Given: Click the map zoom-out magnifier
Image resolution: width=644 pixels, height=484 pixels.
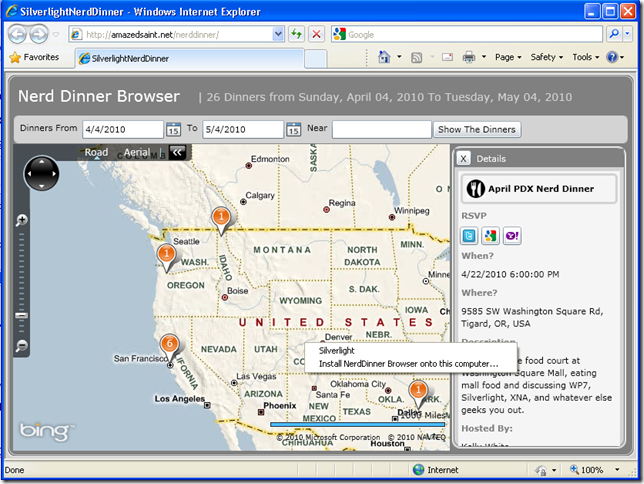Looking at the screenshot, I should click(22, 346).
